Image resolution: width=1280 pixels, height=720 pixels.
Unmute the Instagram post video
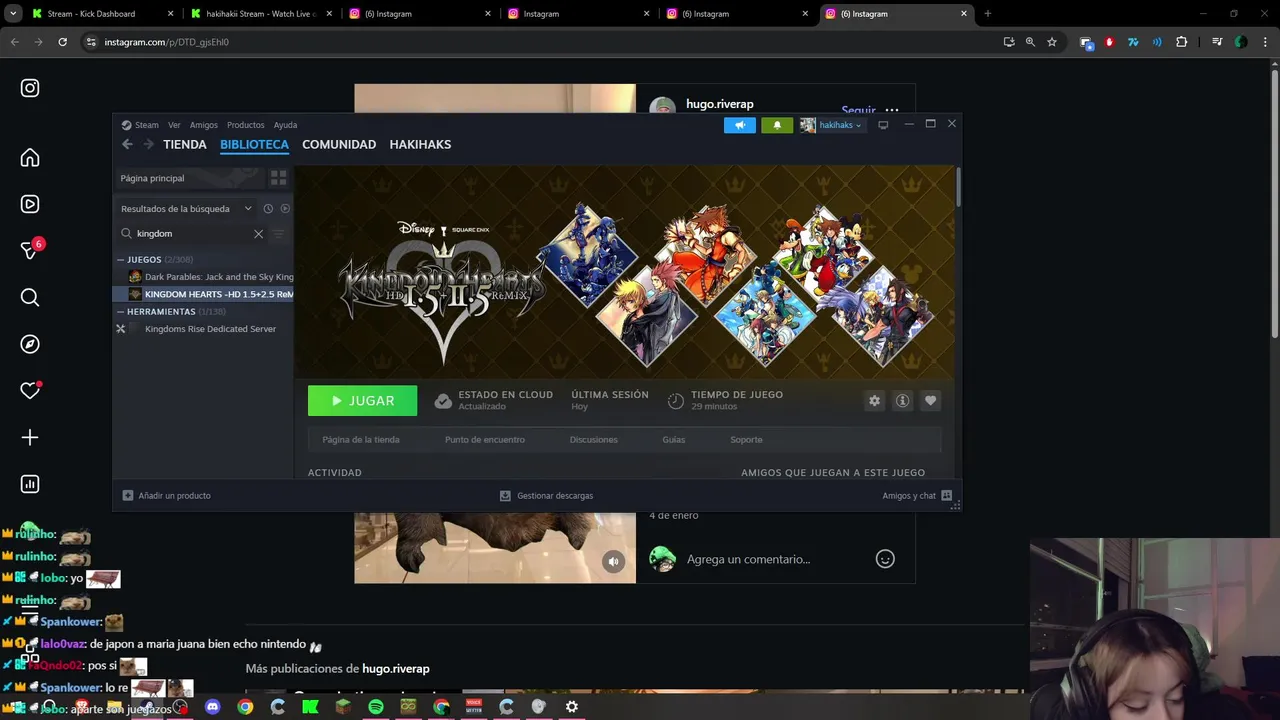tap(614, 562)
